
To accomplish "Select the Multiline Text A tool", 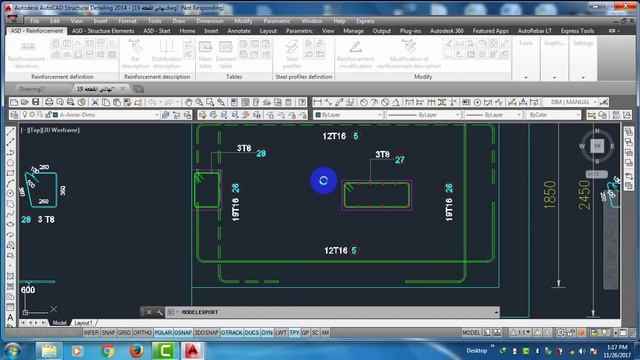I will click(10, 318).
